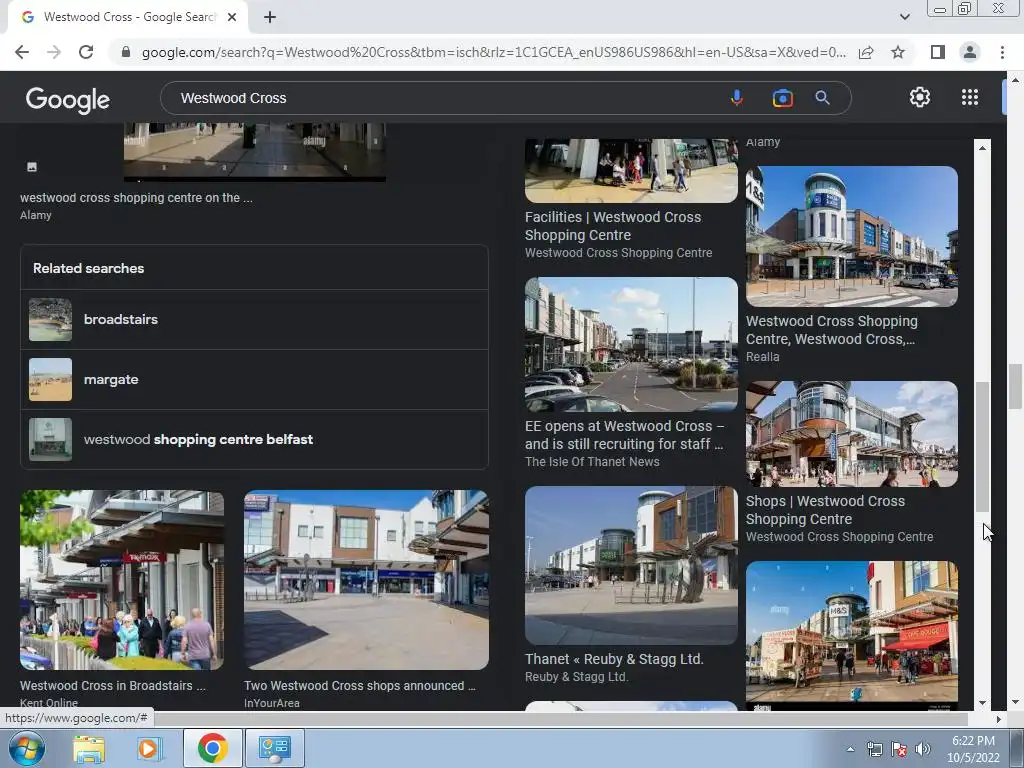Open the control panel taskbar app

pyautogui.click(x=274, y=748)
